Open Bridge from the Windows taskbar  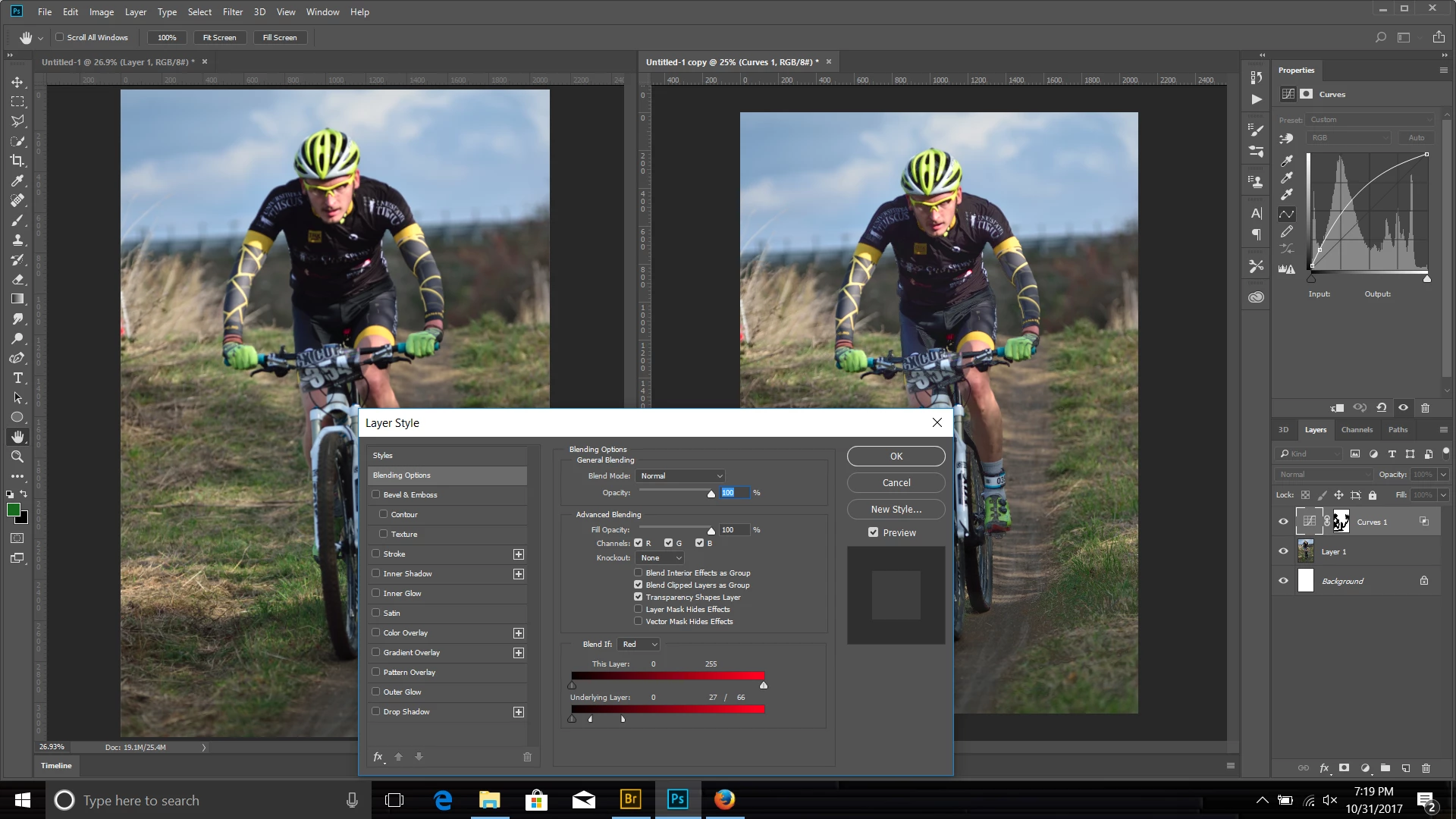click(x=630, y=799)
